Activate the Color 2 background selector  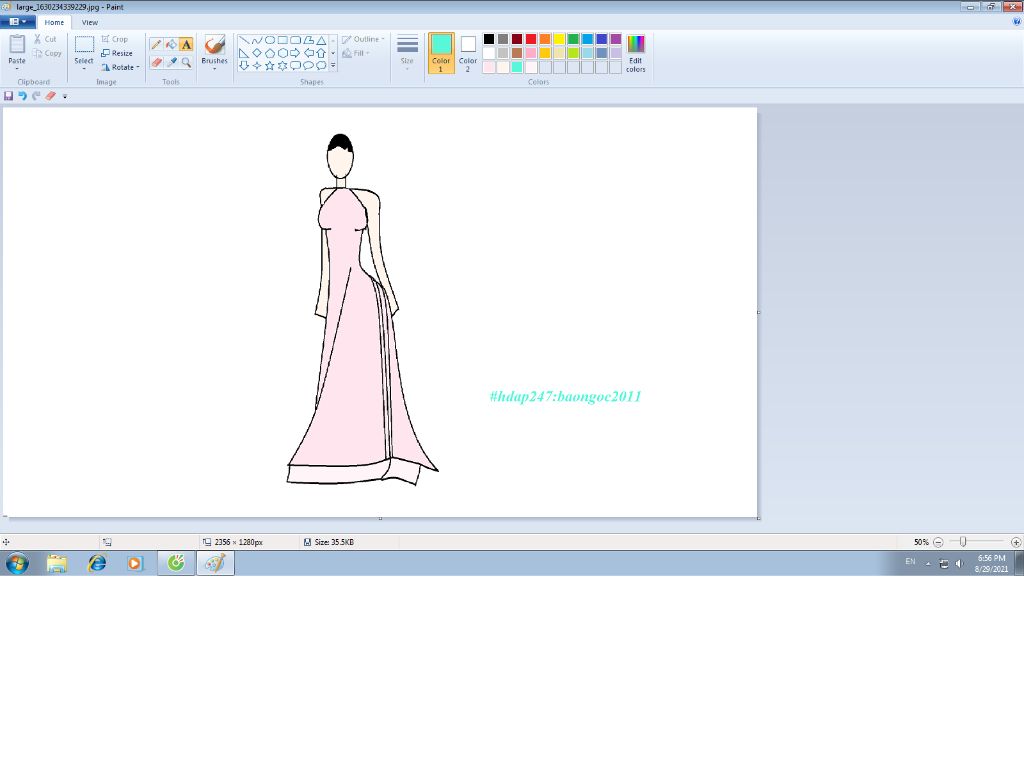pos(468,52)
